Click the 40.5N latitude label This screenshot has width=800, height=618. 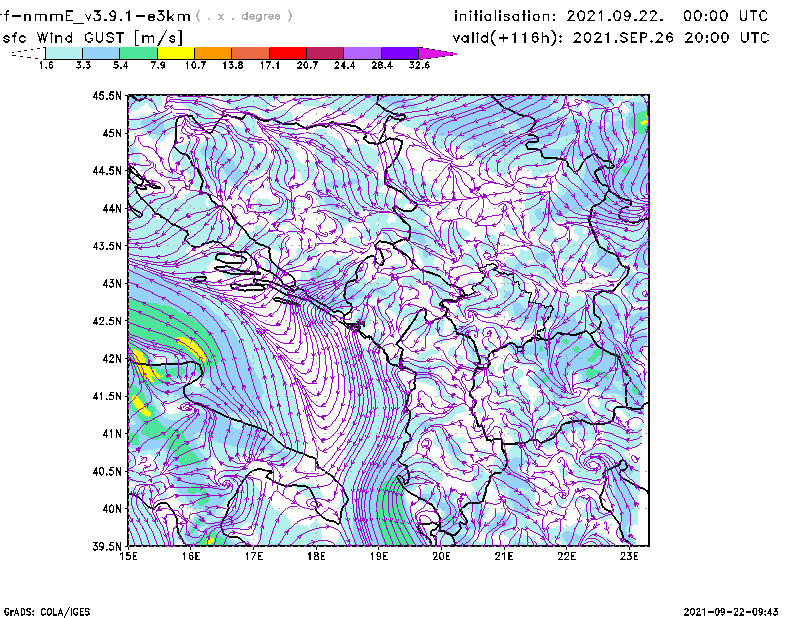108,472
